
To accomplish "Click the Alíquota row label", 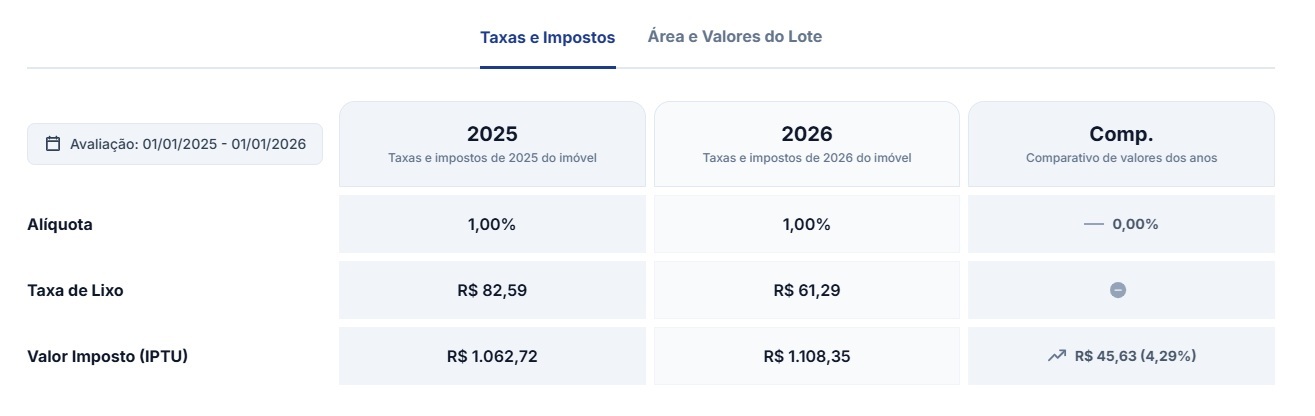I will [x=60, y=225].
